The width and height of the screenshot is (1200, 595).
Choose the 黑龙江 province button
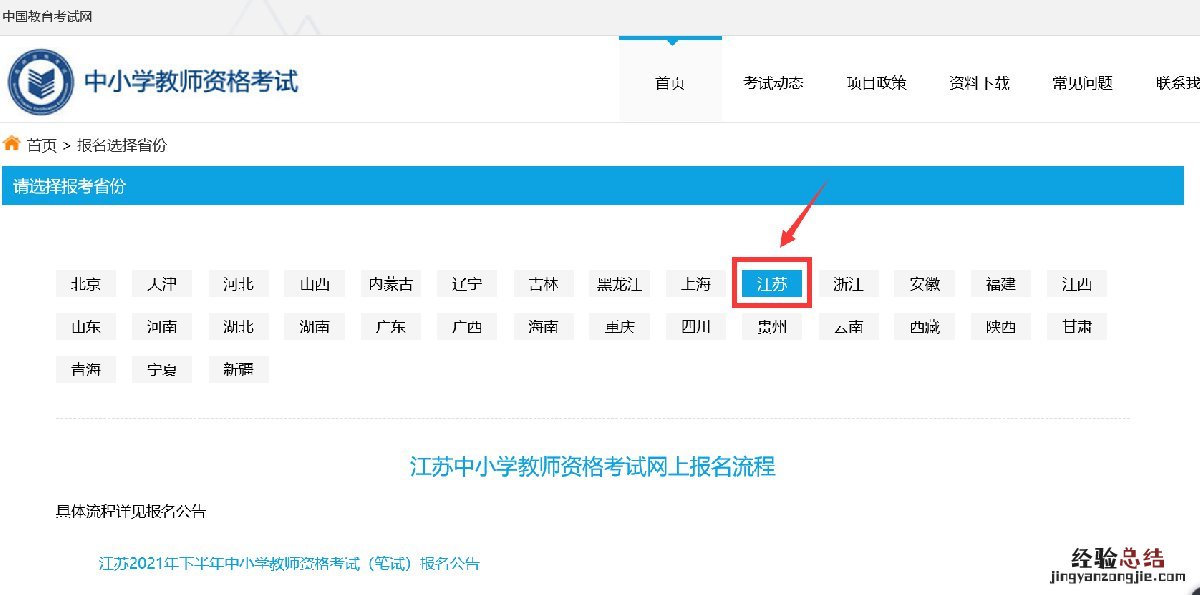click(619, 284)
